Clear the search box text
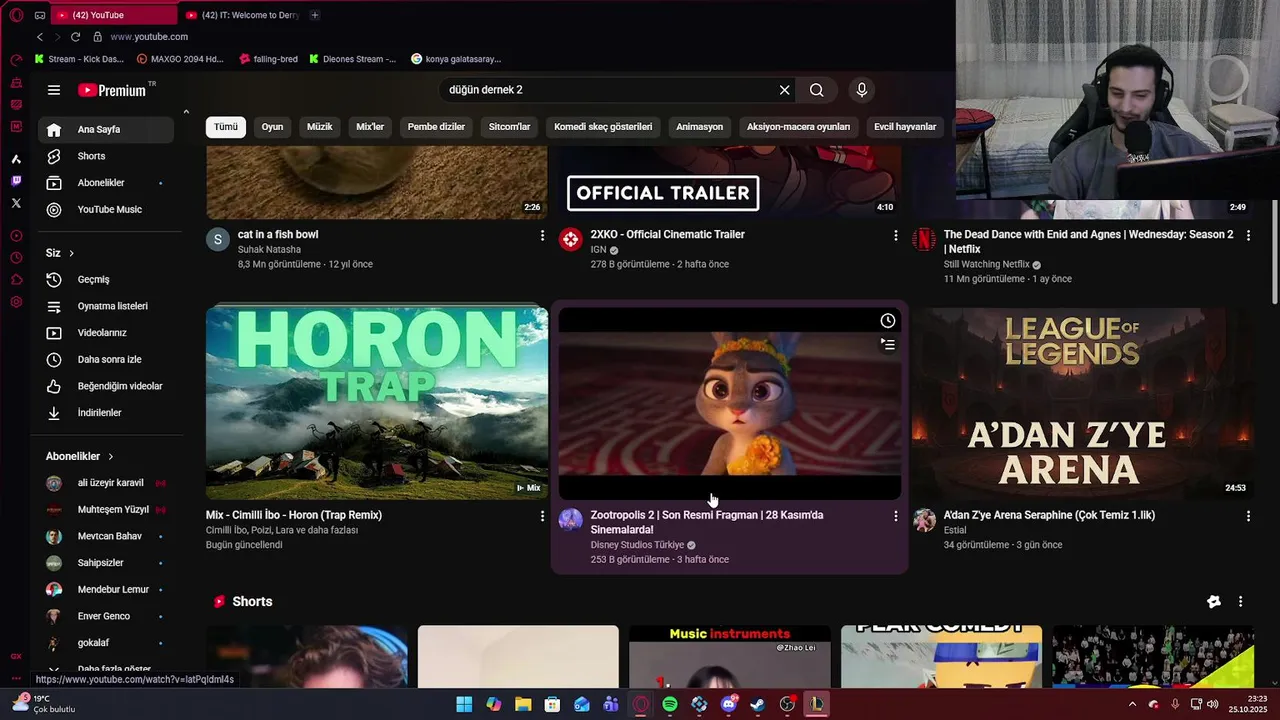The width and height of the screenshot is (1280, 720). 784,90
